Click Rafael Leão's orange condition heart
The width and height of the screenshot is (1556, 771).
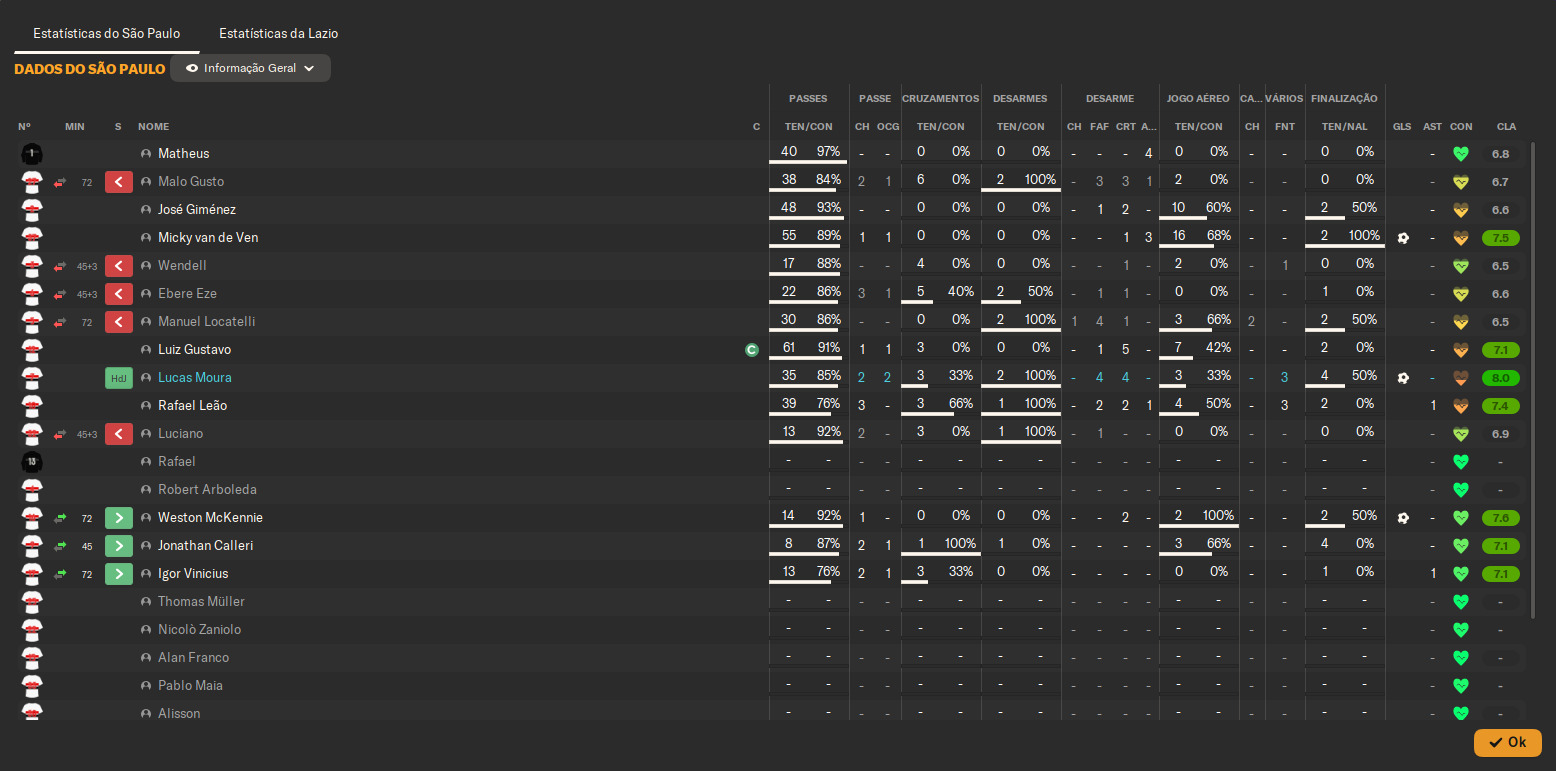1461,406
